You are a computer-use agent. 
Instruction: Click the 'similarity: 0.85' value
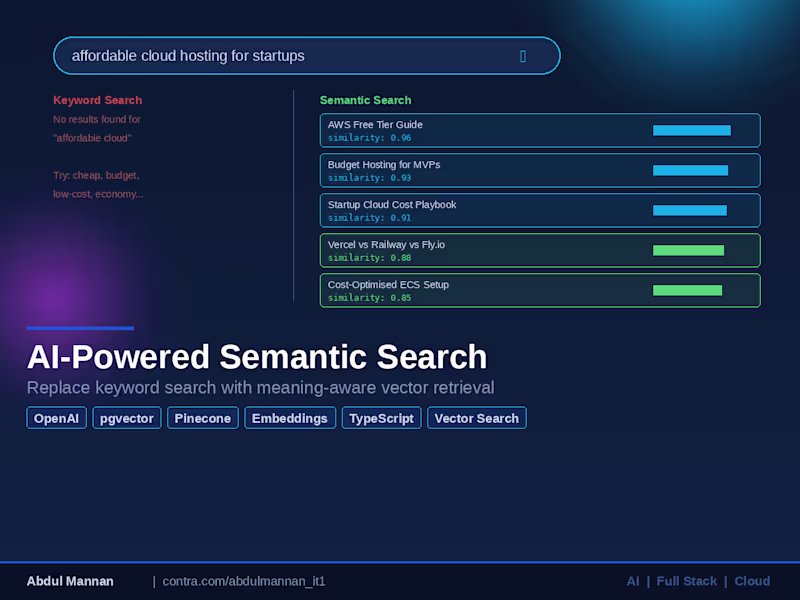369,298
